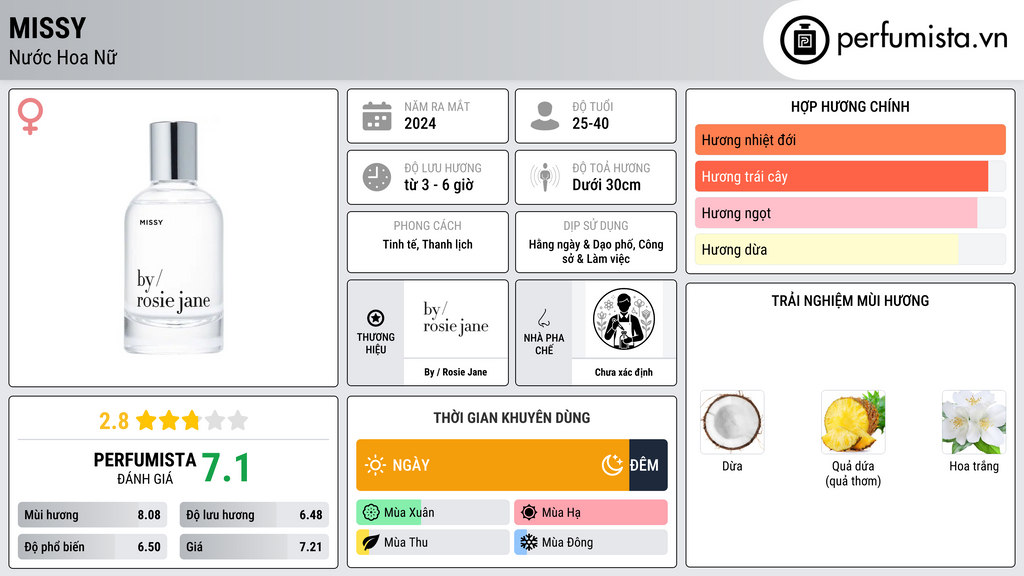This screenshot has width=1024, height=576.
Task: Click the perfumista.vn perfume bottle logo icon
Action: tap(804, 40)
